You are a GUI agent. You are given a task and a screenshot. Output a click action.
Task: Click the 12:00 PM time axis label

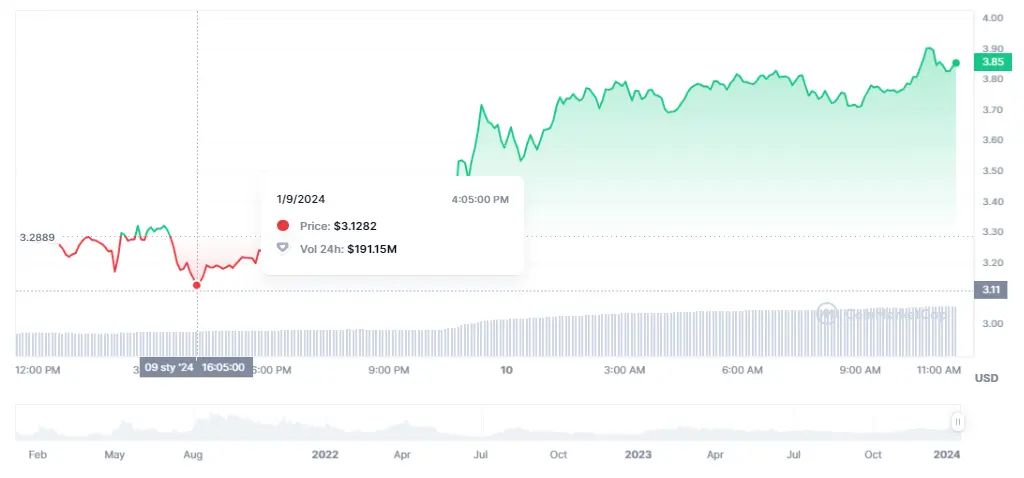(38, 370)
